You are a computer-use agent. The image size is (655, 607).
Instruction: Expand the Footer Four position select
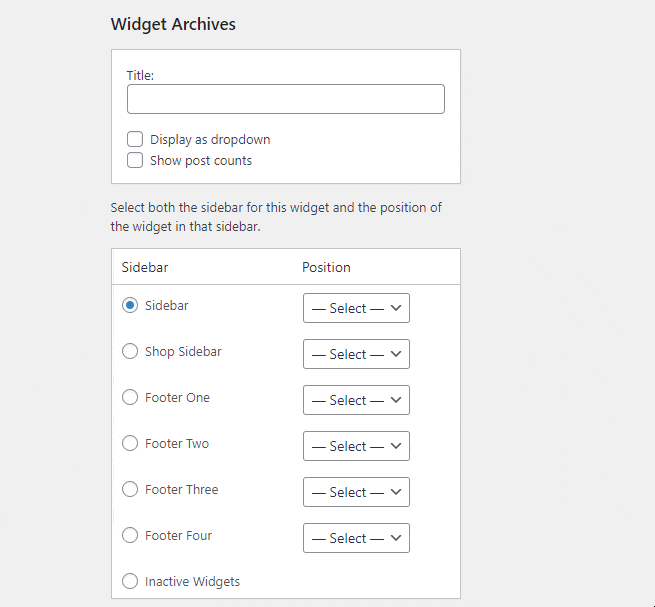[x=356, y=538]
